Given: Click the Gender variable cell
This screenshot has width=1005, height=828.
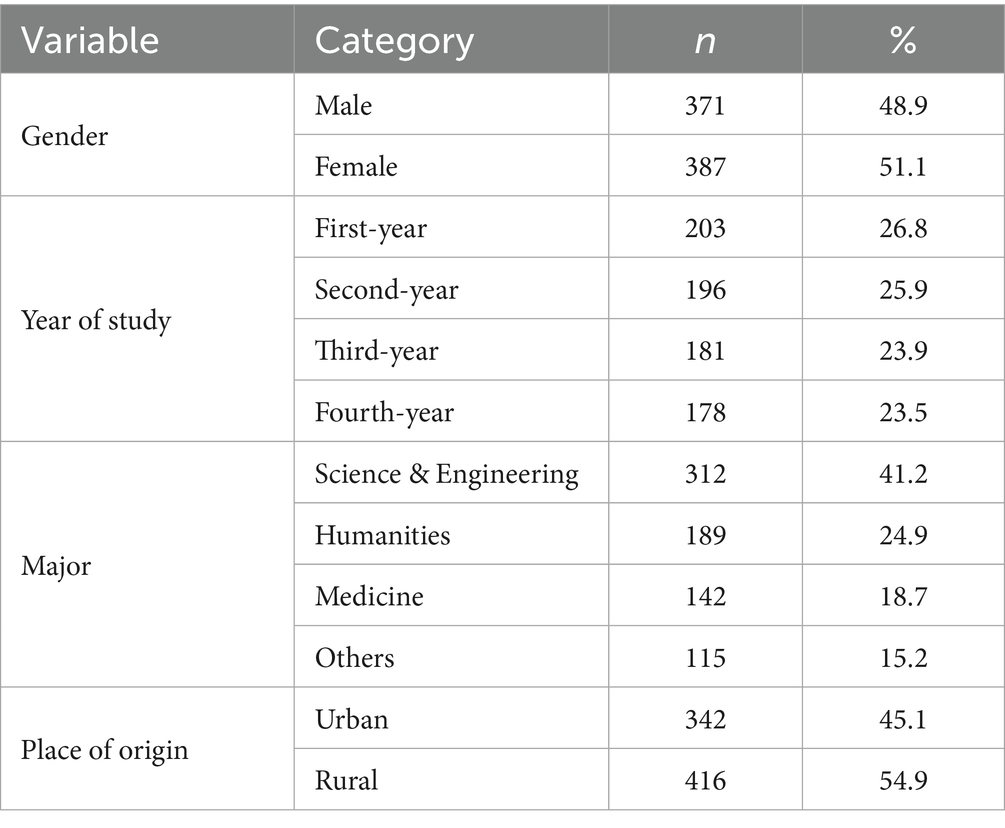Looking at the screenshot, I should (64, 135).
